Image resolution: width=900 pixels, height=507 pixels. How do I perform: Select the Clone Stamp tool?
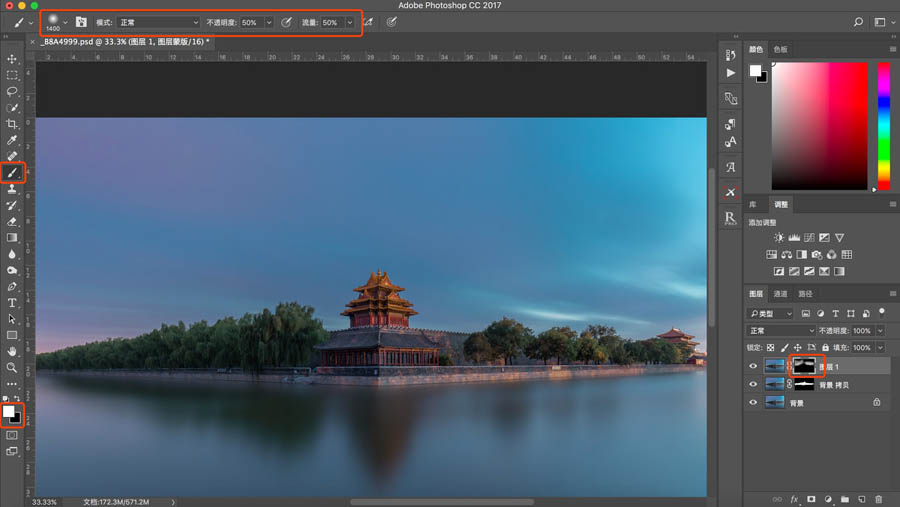click(x=12, y=189)
